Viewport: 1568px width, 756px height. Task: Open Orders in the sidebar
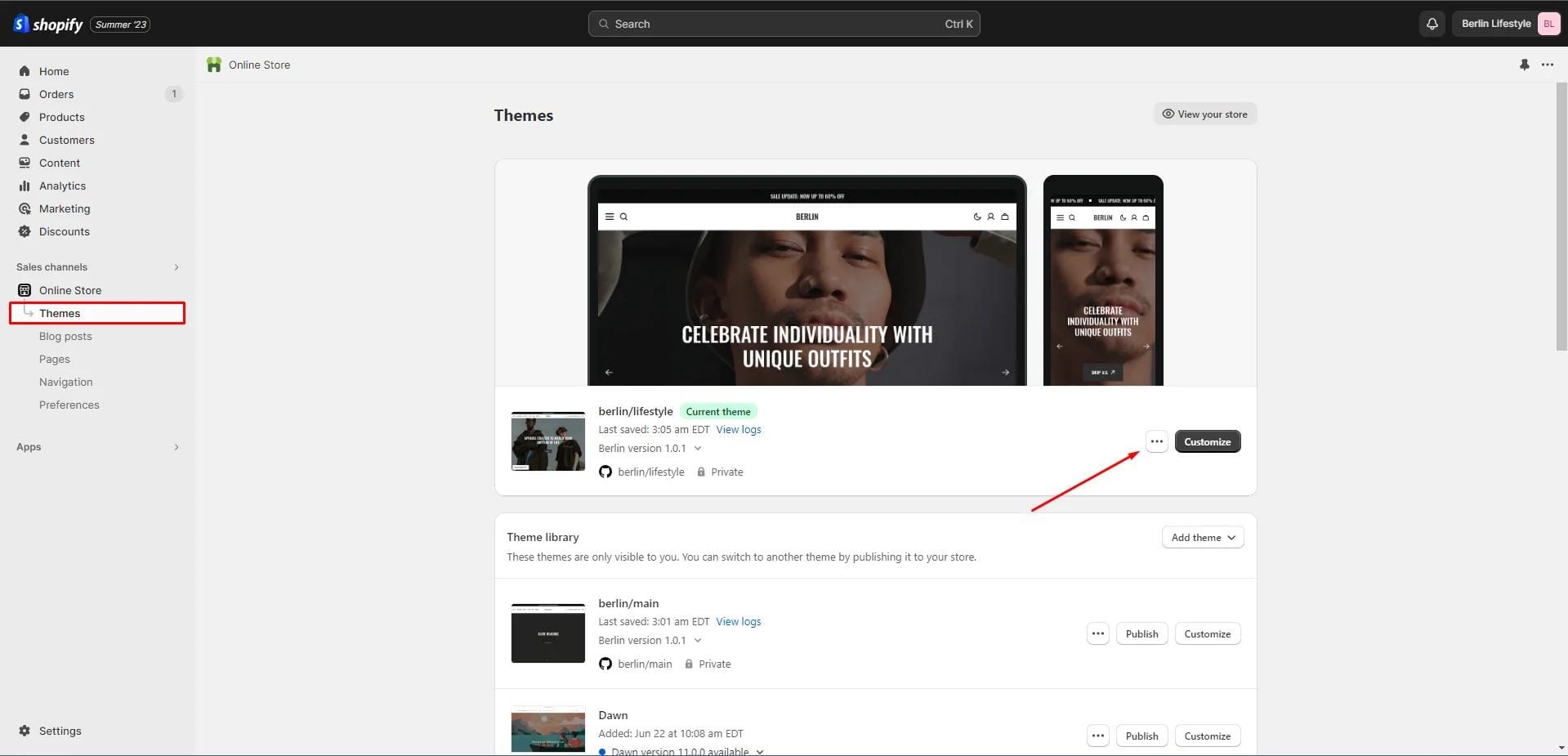pos(56,94)
